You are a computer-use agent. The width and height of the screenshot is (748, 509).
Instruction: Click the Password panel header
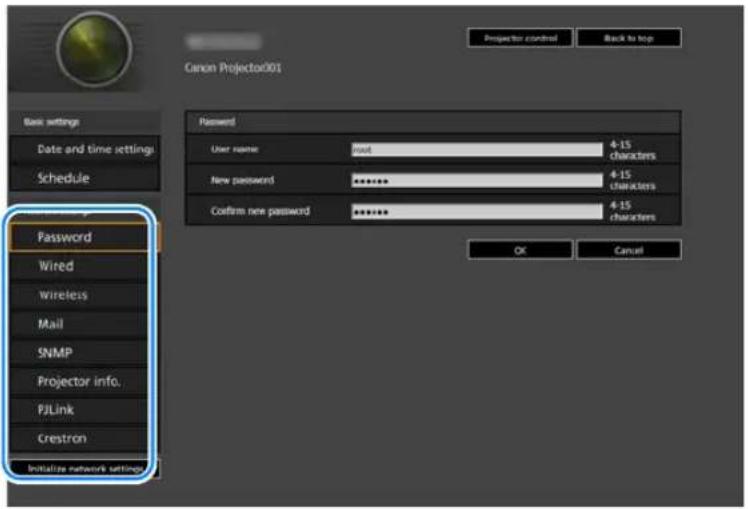tap(433, 122)
